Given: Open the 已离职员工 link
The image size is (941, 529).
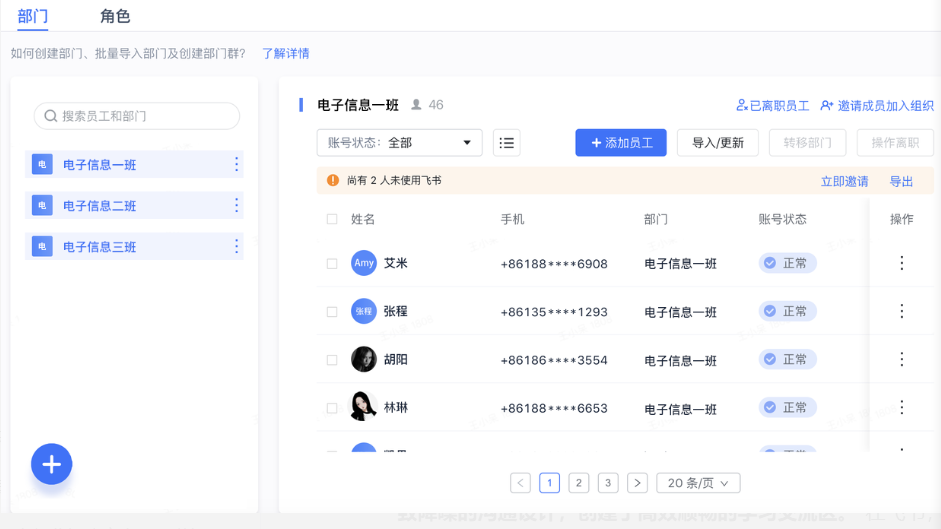Looking at the screenshot, I should pyautogui.click(x=773, y=106).
